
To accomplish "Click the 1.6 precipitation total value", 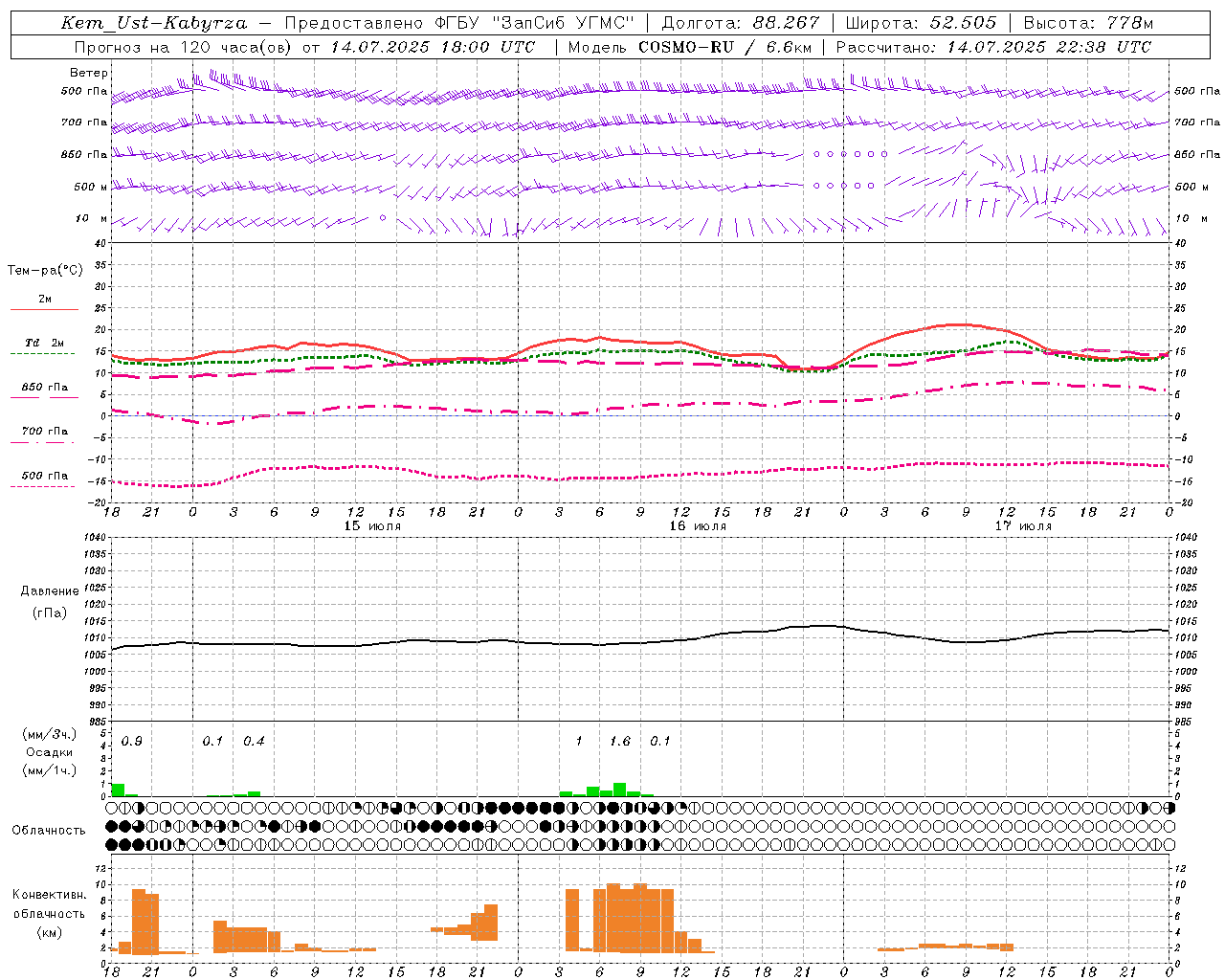I will pos(620,742).
